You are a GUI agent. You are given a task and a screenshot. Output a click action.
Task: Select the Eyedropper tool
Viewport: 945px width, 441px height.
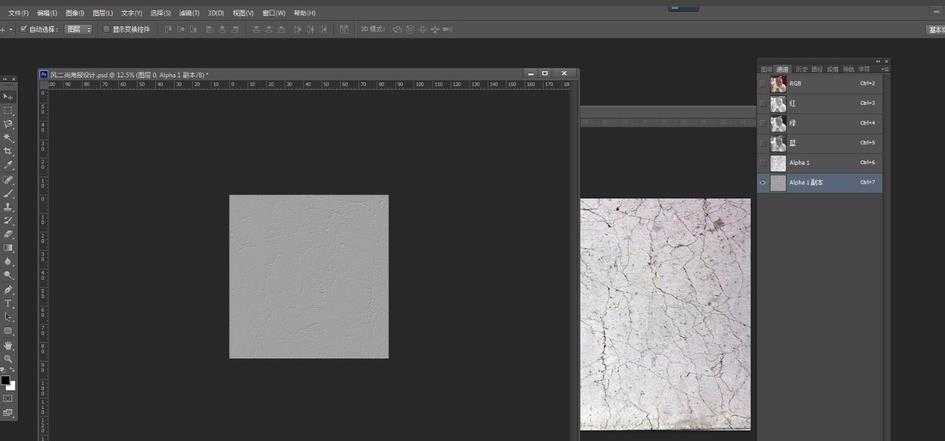8,165
